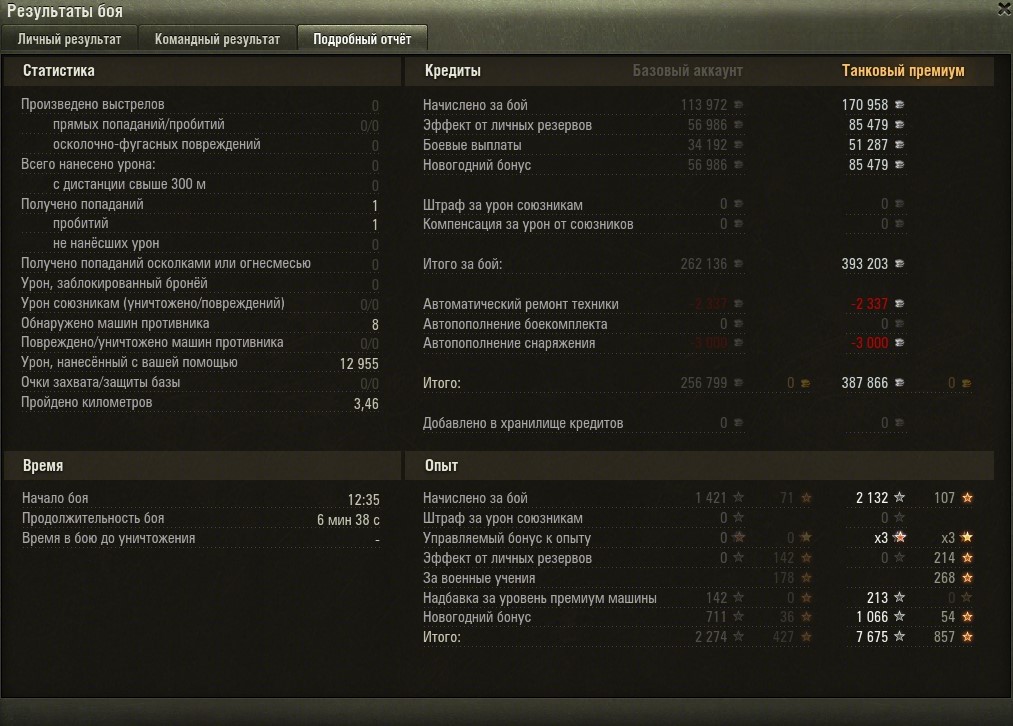
Task: Click Урон, заблокированный бронёй row
Action: tap(200, 283)
